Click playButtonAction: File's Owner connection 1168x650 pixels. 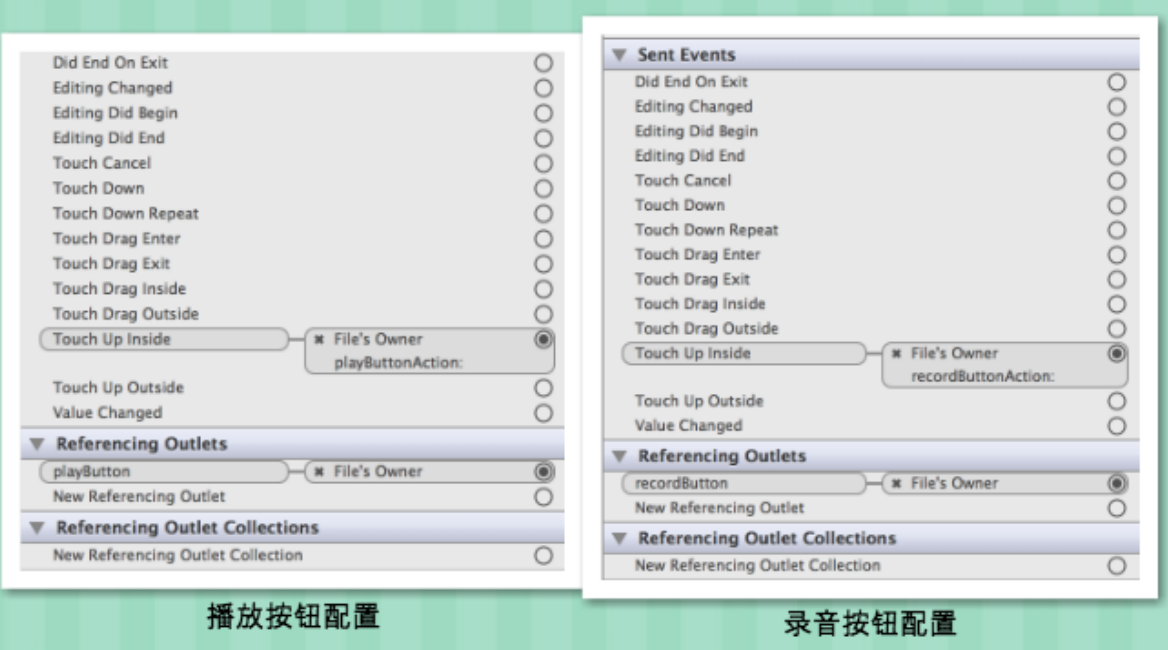pyautogui.click(x=430, y=351)
